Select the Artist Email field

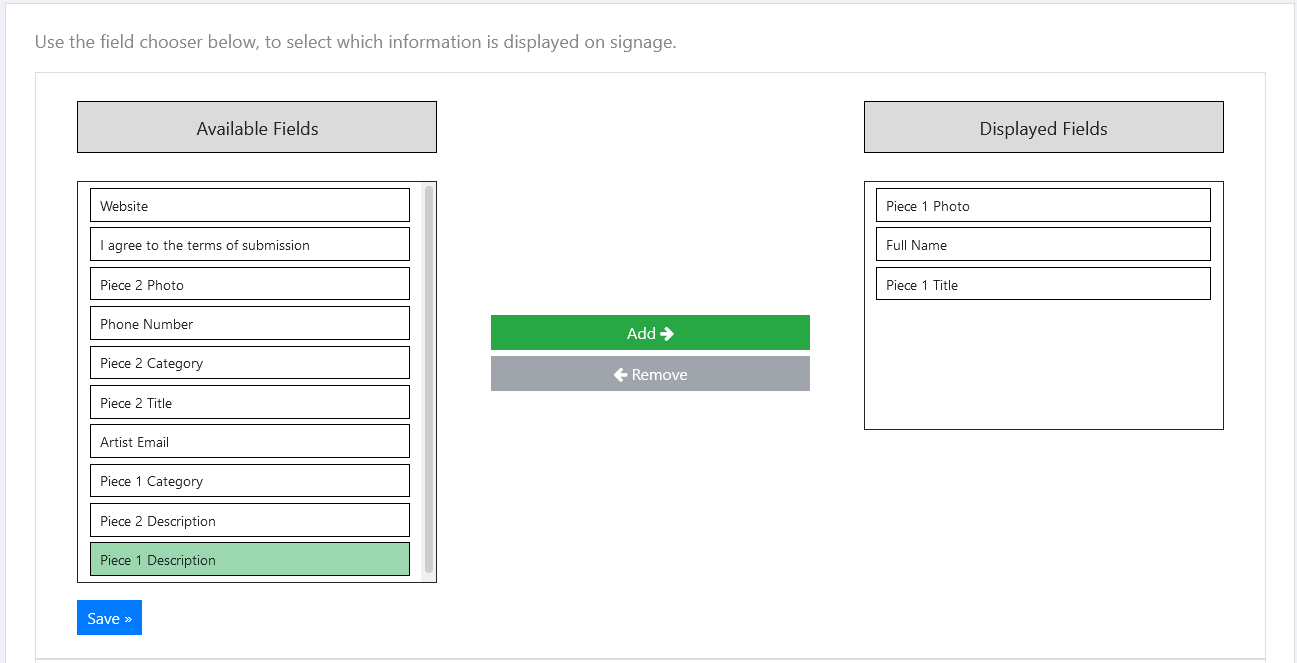(x=250, y=441)
